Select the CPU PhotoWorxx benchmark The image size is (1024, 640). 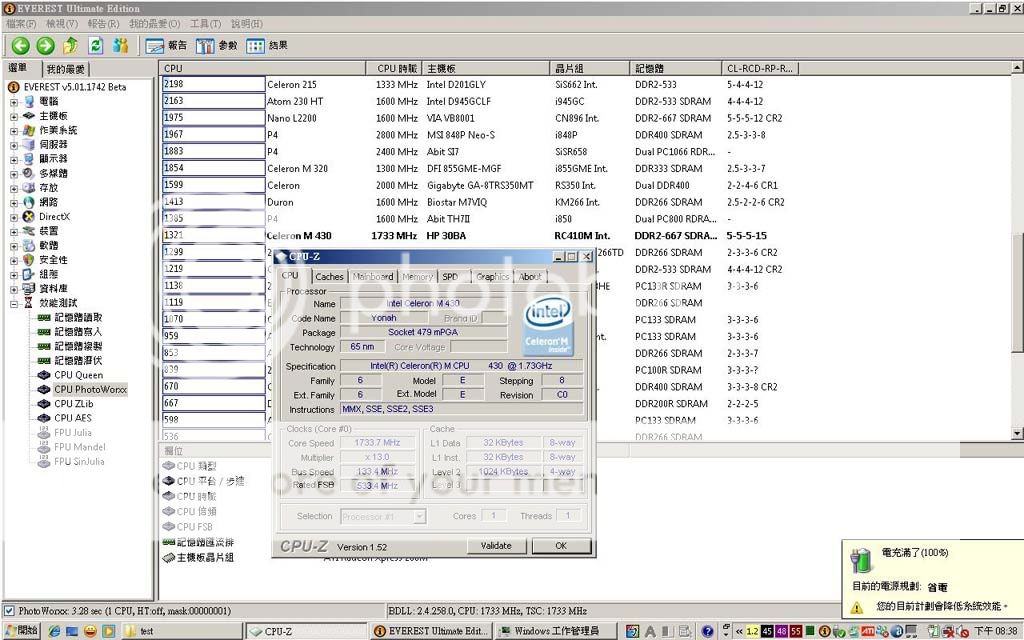90,389
